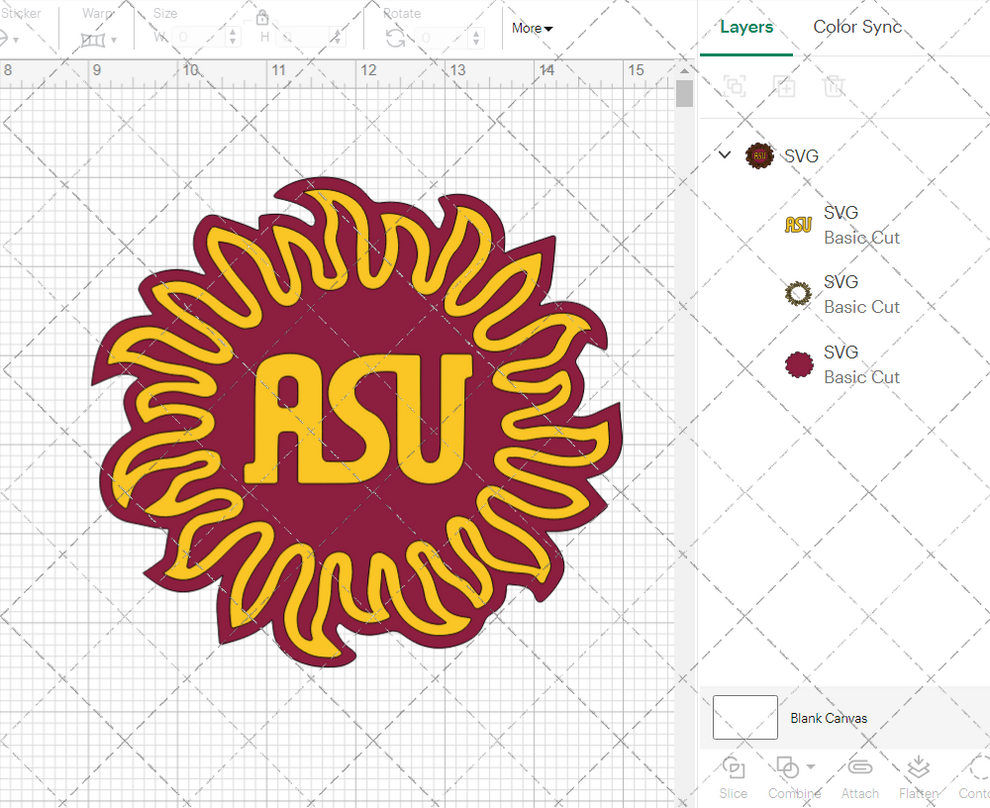Toggle the size lock aspect ratio
The height and width of the screenshot is (808, 990).
[x=262, y=18]
